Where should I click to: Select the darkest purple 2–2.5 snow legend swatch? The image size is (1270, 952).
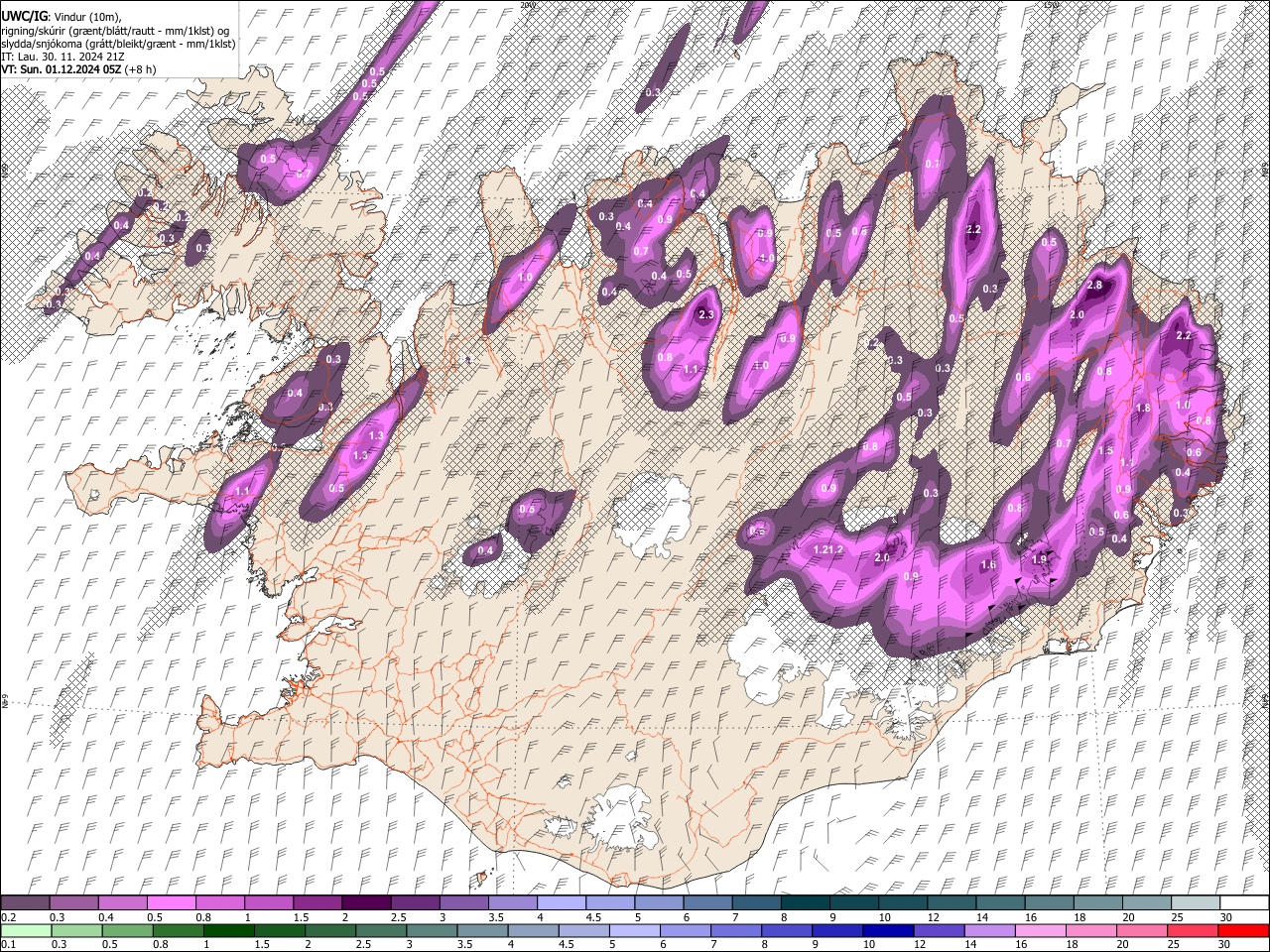(366, 903)
